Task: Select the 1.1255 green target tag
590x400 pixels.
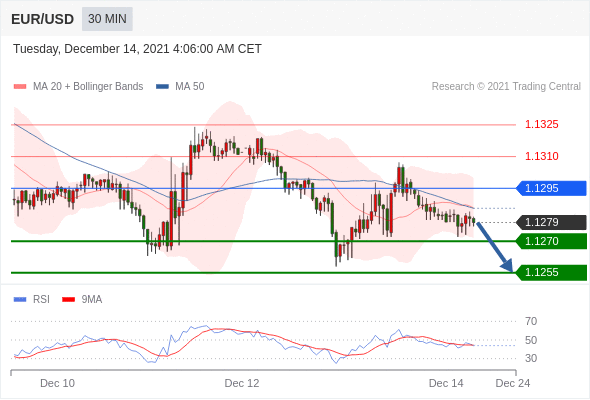Action: pos(551,272)
